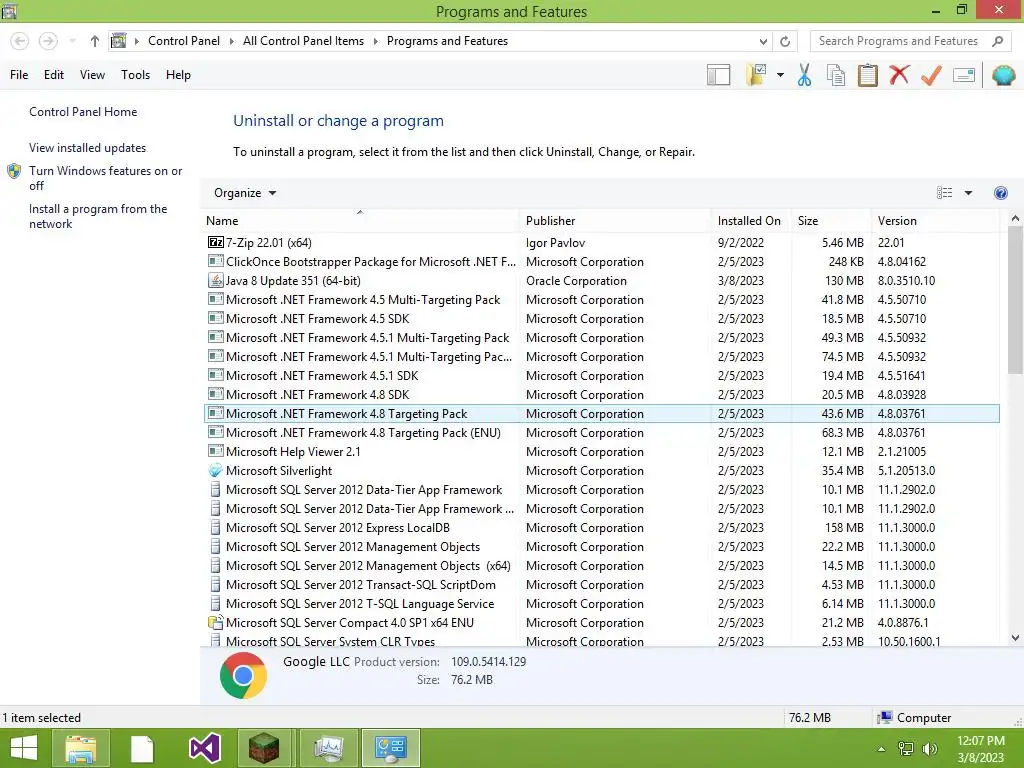Image resolution: width=1024 pixels, height=768 pixels.
Task: Select the Microsoft Silverlight entry
Action: pos(601,471)
